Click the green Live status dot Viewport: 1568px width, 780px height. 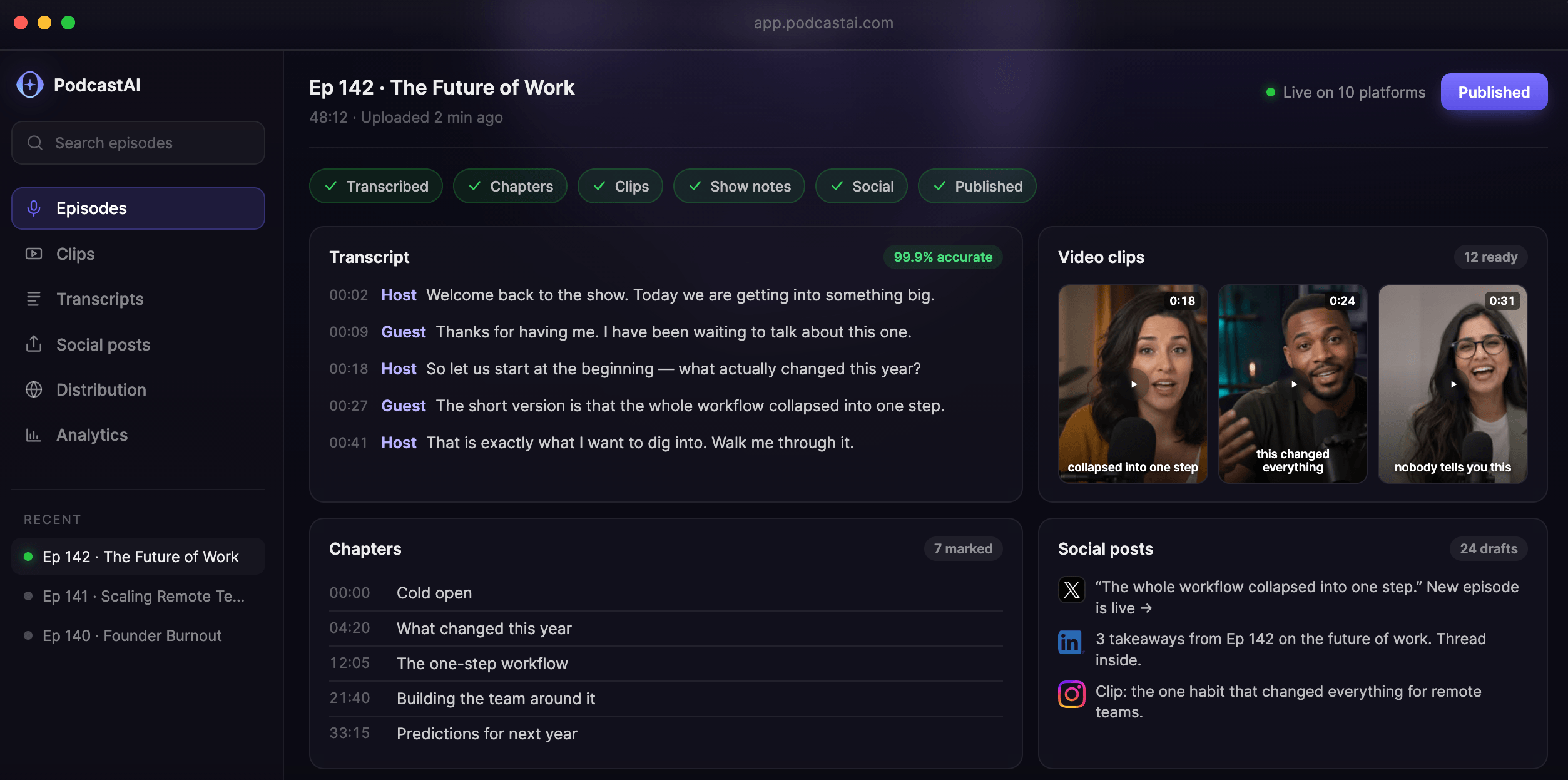tap(1271, 92)
